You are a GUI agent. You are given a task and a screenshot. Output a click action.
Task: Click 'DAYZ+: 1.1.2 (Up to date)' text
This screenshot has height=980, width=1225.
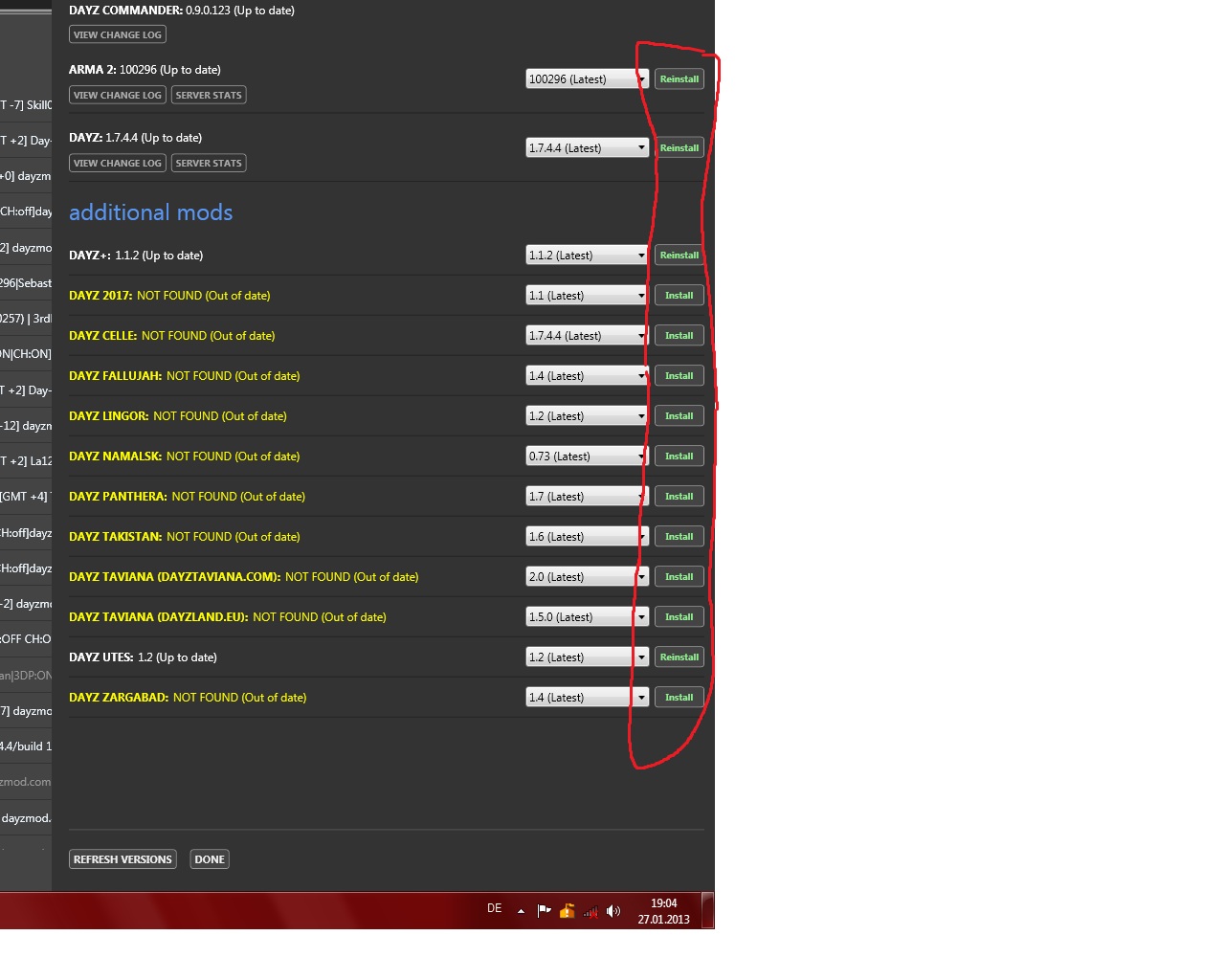pos(136,256)
